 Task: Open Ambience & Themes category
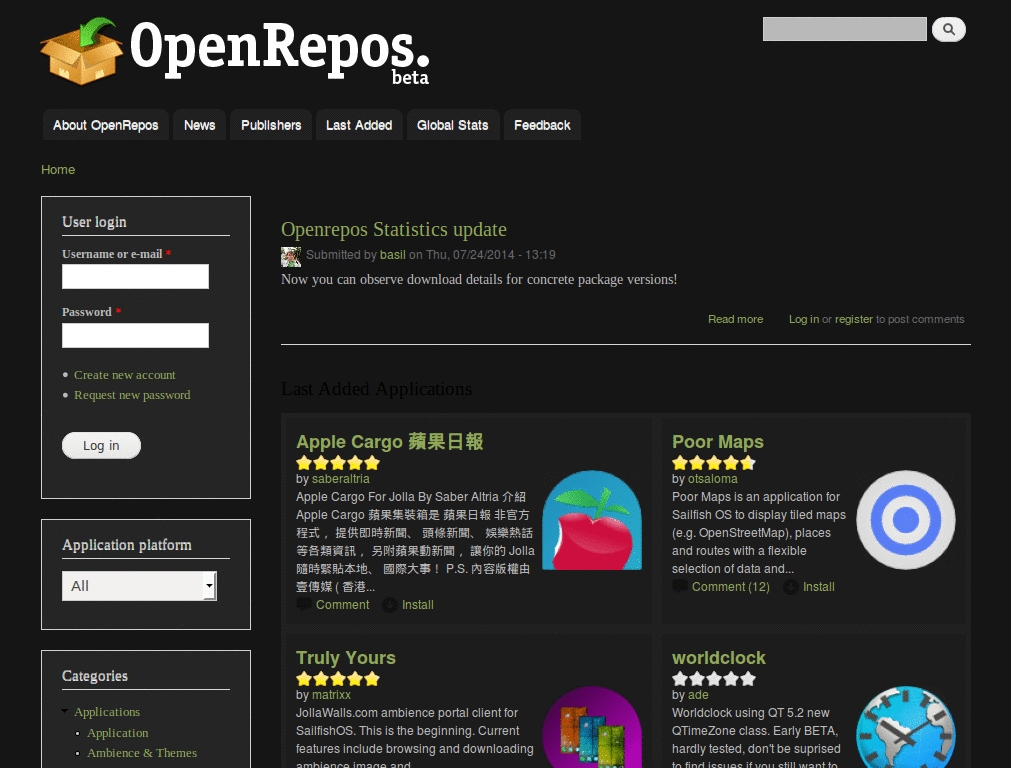pyautogui.click(x=142, y=753)
